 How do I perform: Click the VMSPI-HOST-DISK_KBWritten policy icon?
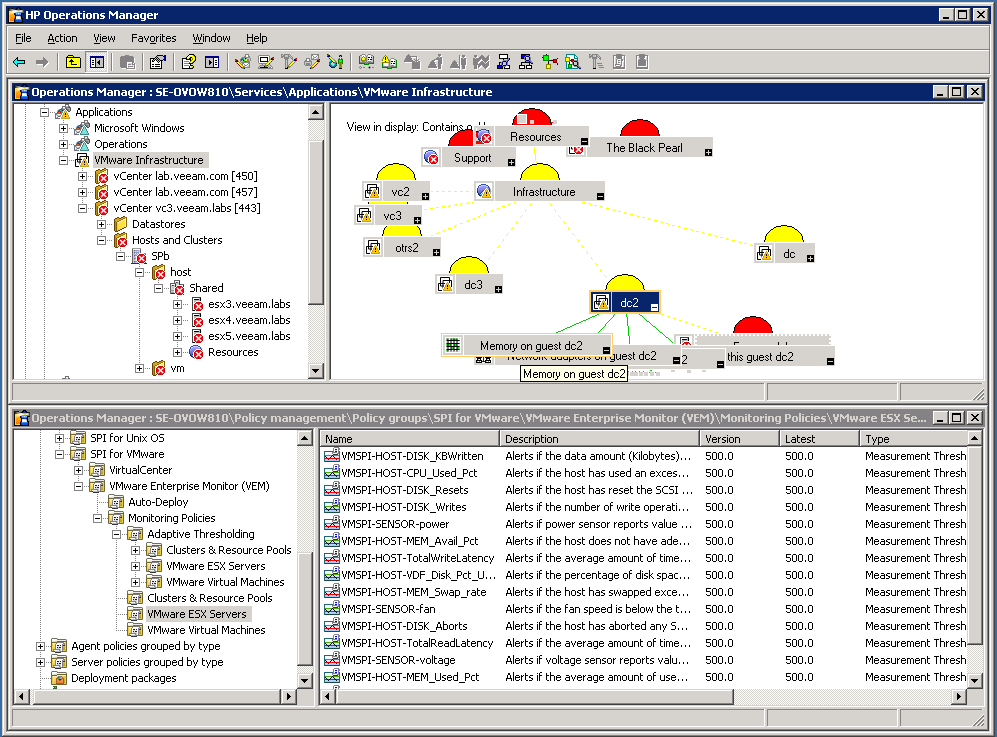332,456
